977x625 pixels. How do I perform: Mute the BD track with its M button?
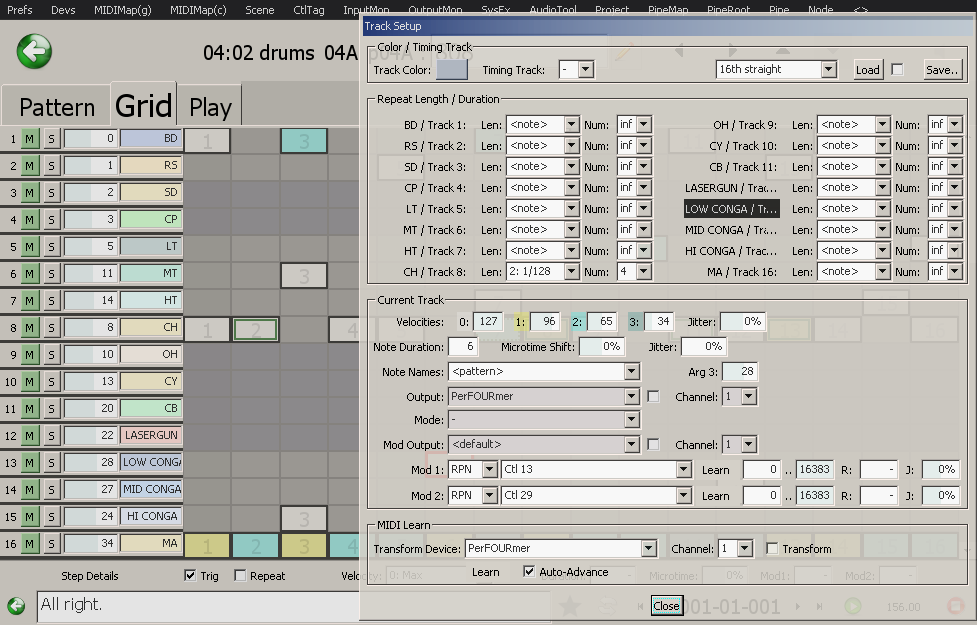click(x=30, y=139)
